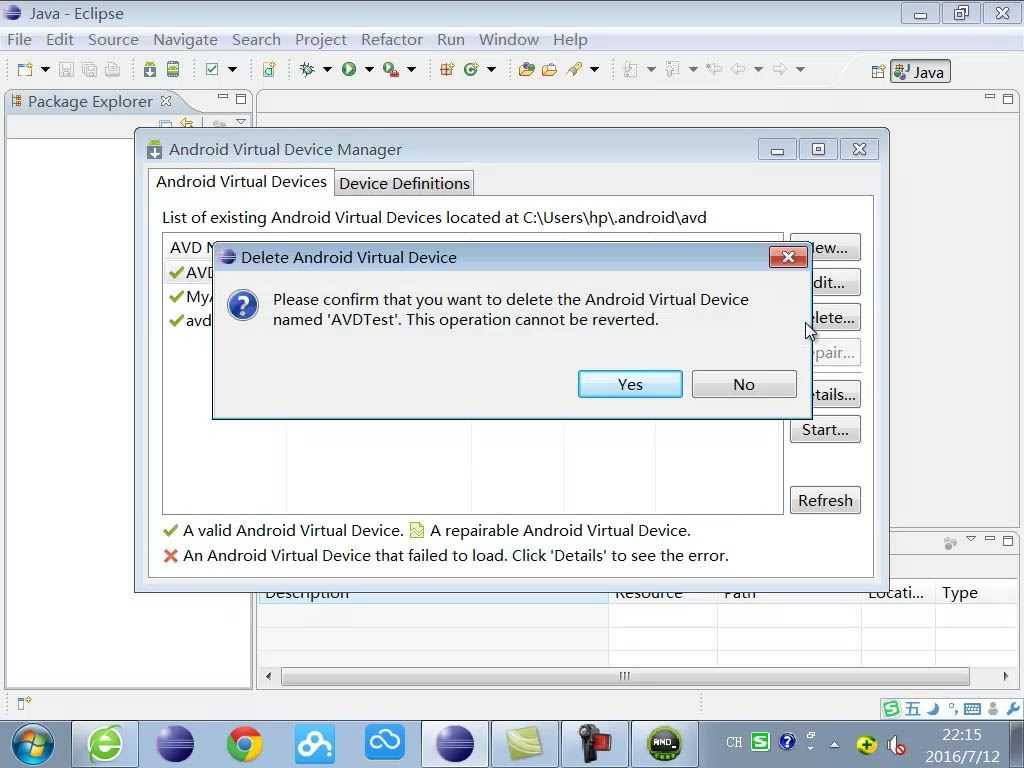This screenshot has height=768, width=1024.
Task: Open the Refactor menu
Action: click(392, 40)
